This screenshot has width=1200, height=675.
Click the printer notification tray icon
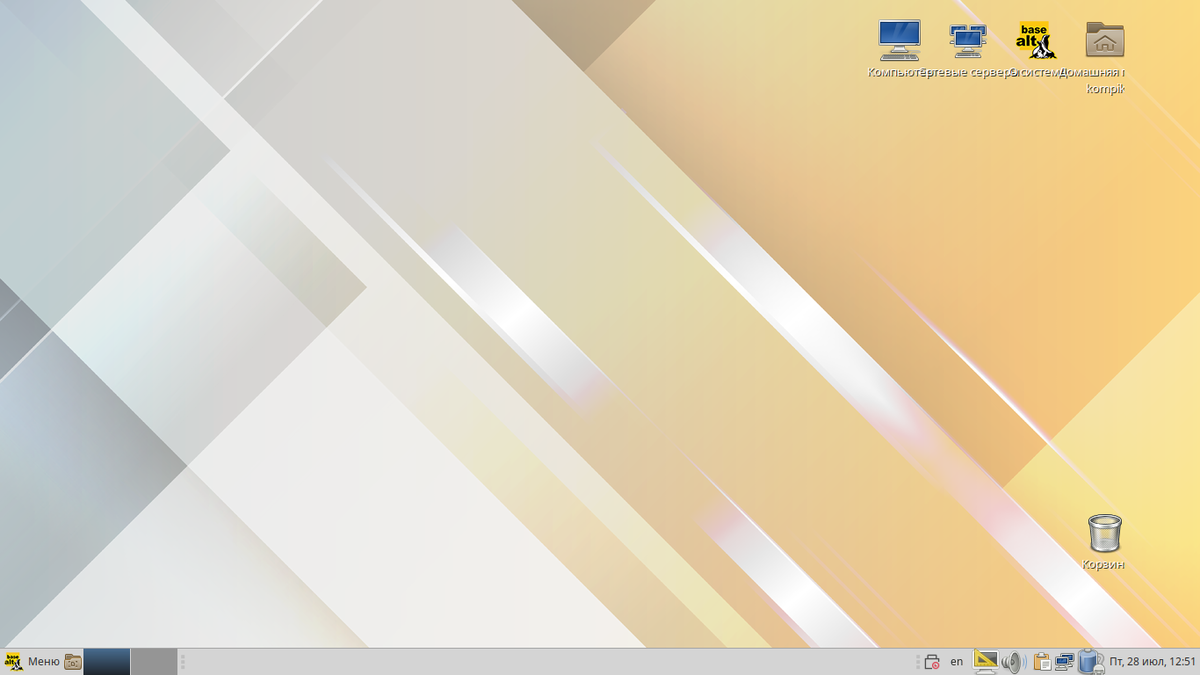[x=932, y=661]
